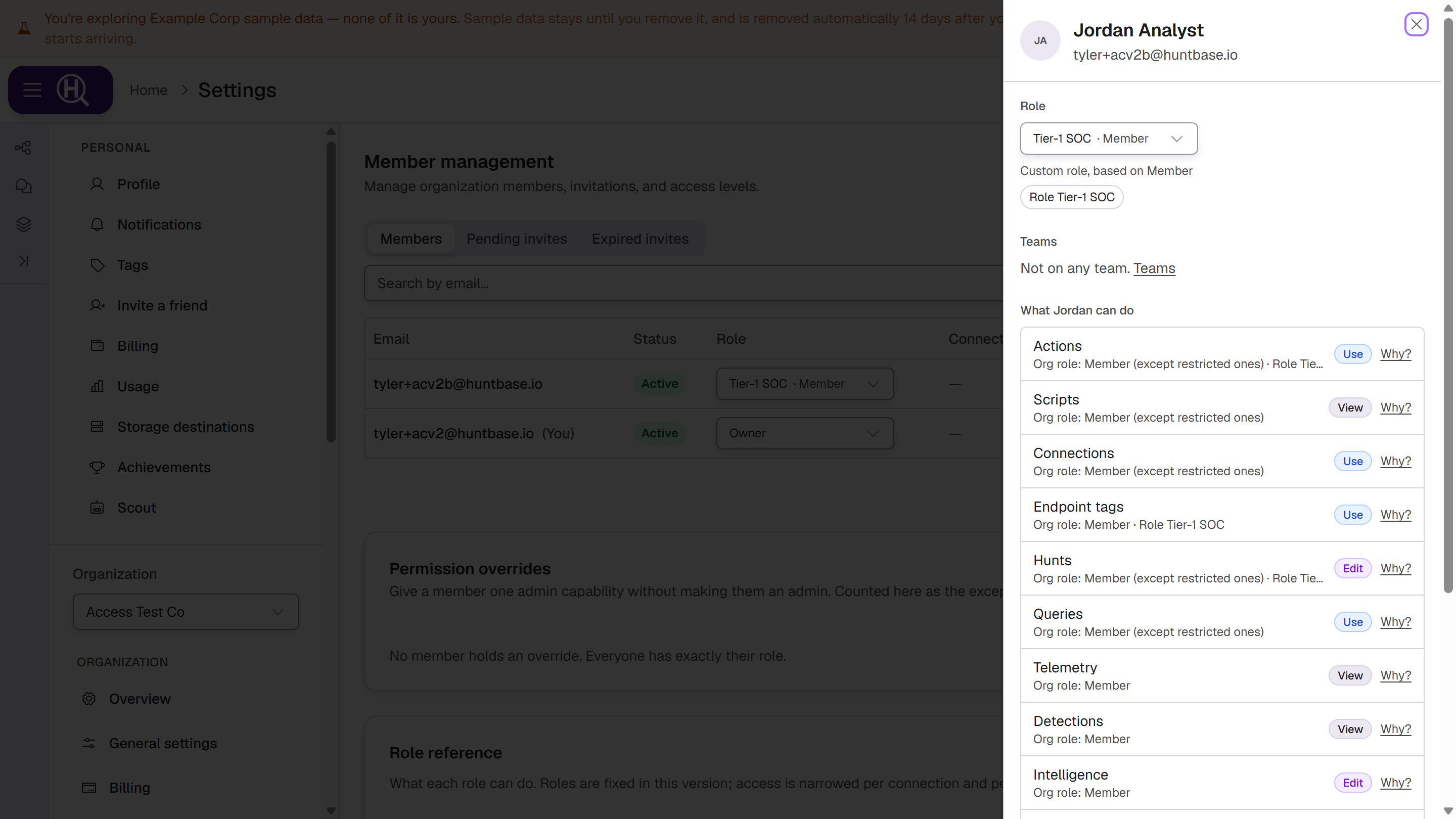Close the Jordan Analyst member panel

[x=1416, y=24]
